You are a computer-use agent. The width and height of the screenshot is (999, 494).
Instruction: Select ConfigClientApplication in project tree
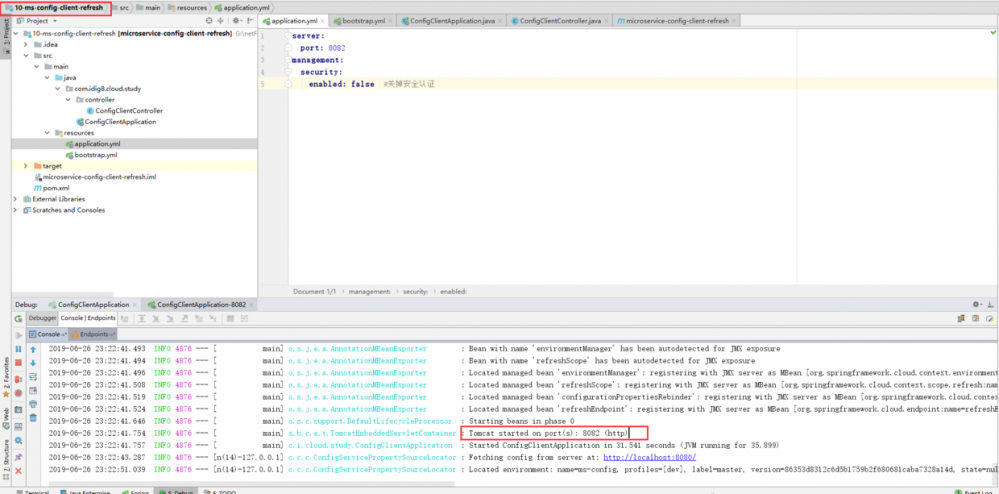pos(115,122)
